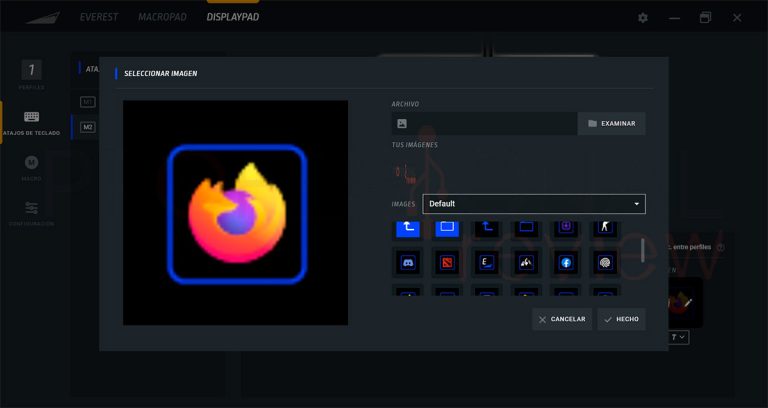
Task: Open settings gear in title bar
Action: tap(643, 18)
